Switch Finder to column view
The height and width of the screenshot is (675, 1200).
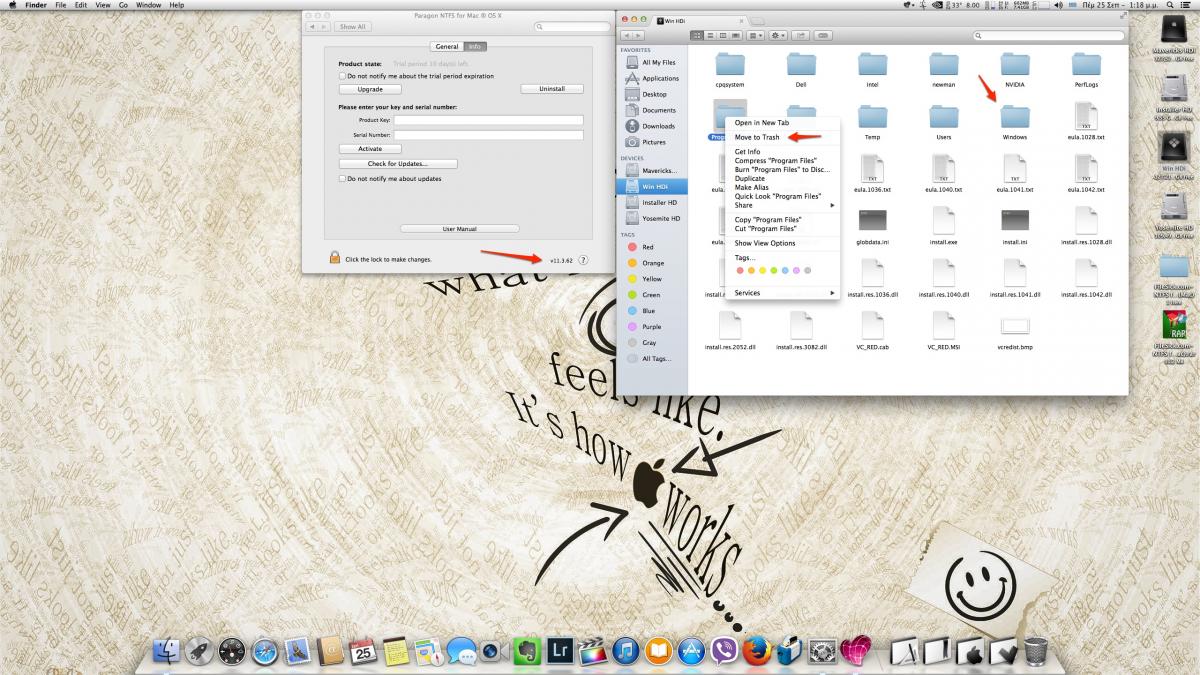723,35
